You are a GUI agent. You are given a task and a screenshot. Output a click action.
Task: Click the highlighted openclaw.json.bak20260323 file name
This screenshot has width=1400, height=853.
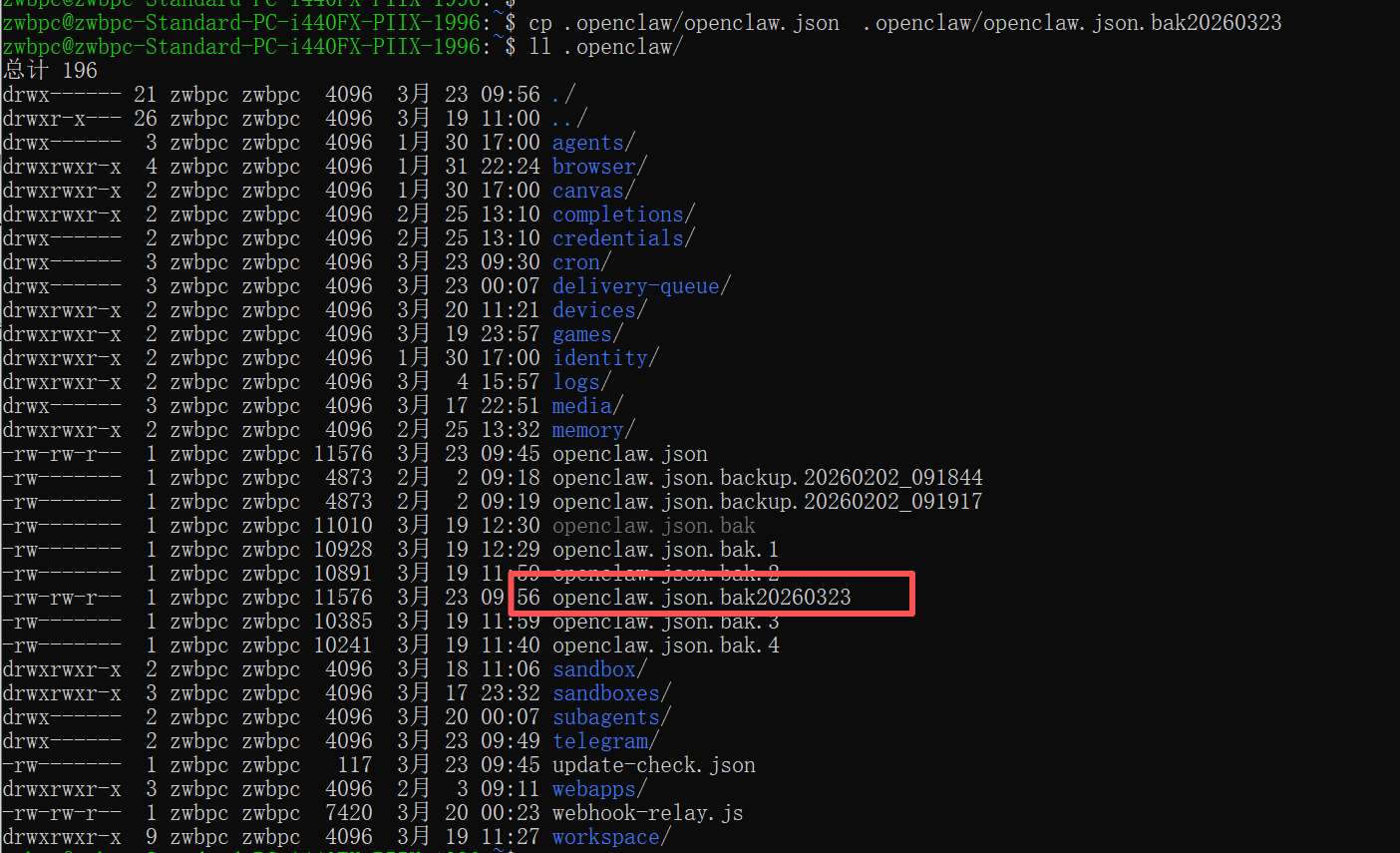(x=701, y=598)
